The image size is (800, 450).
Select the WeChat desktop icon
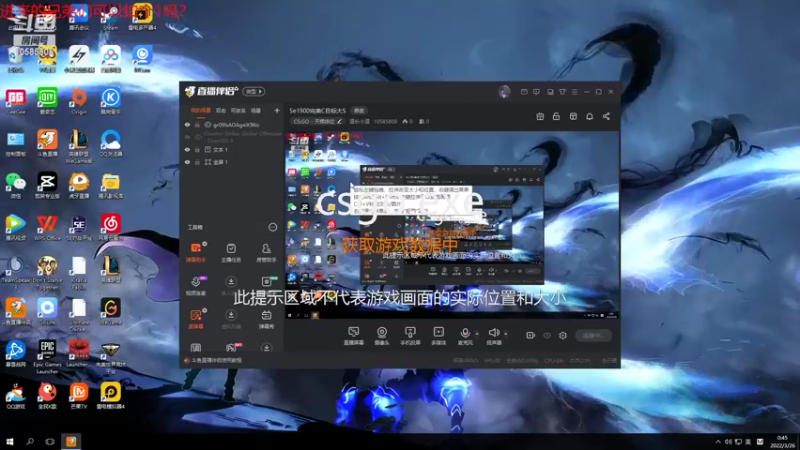[x=16, y=186]
